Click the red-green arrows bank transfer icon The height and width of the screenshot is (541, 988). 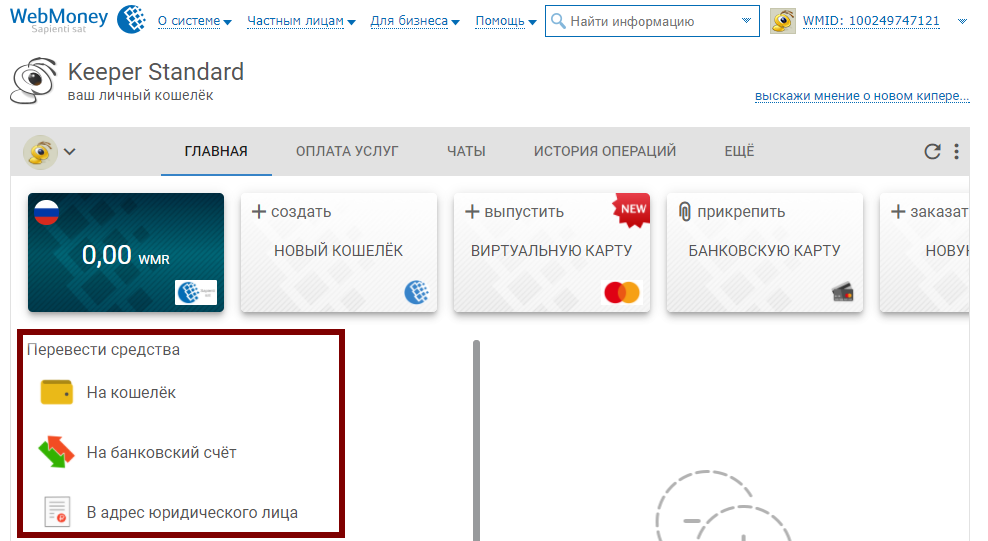click(x=57, y=452)
